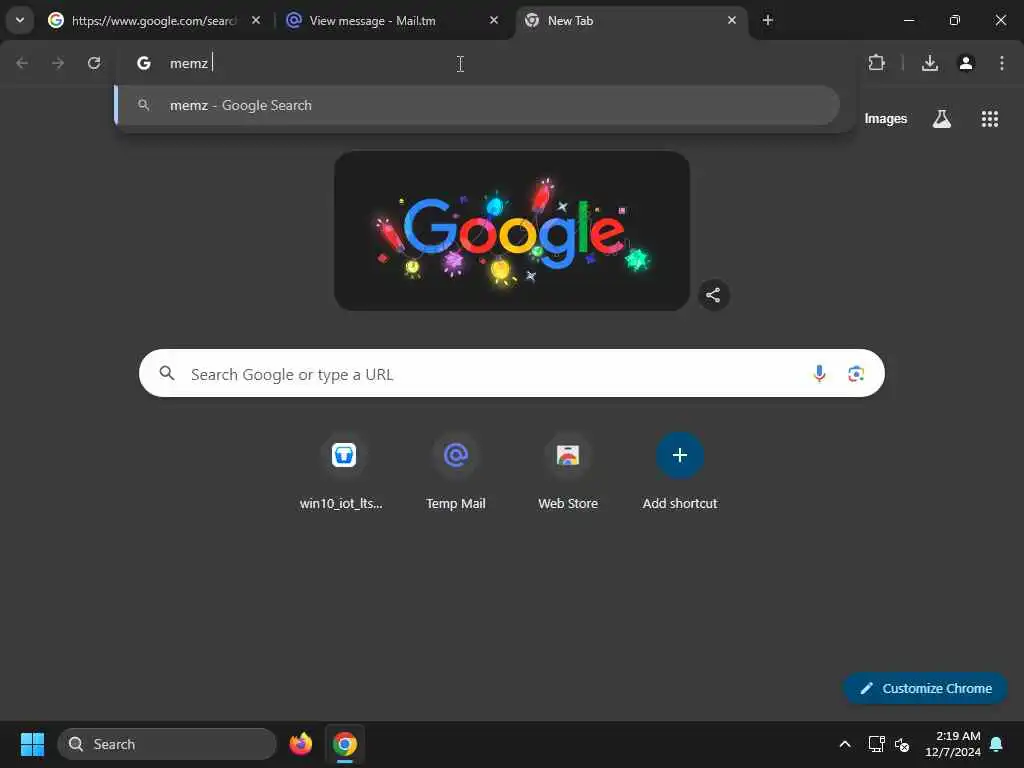This screenshot has height=768, width=1024.
Task: Open the clock showing 2:19 AM
Action: point(953,744)
